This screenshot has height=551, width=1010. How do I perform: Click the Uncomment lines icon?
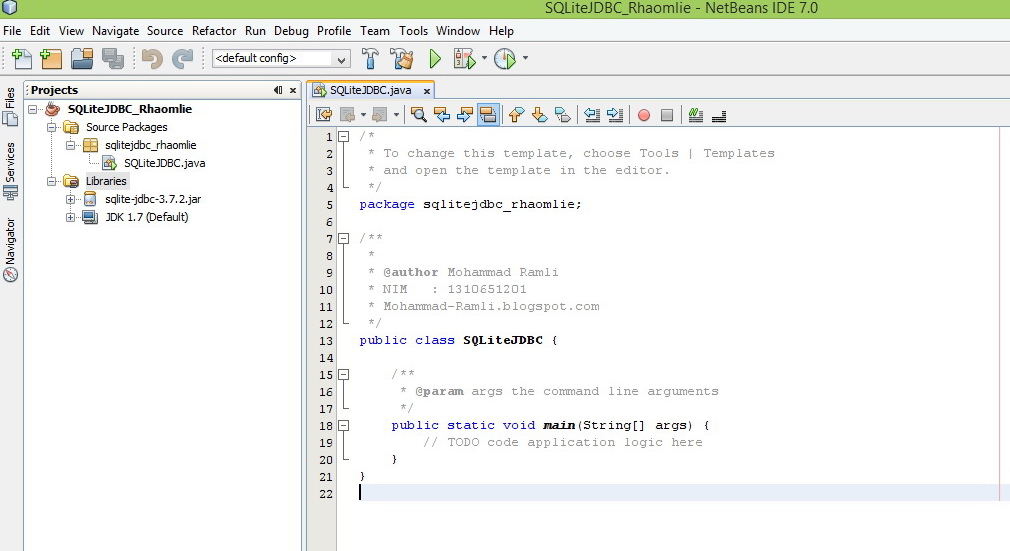pyautogui.click(x=719, y=115)
